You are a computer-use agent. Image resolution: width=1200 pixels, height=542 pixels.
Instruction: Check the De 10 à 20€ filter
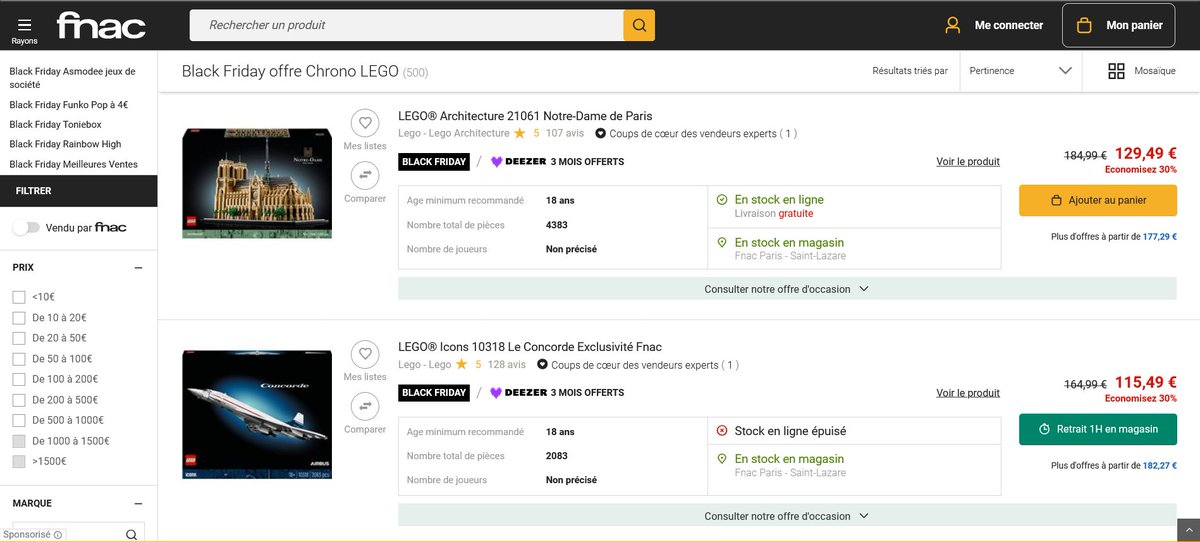[x=18, y=317]
